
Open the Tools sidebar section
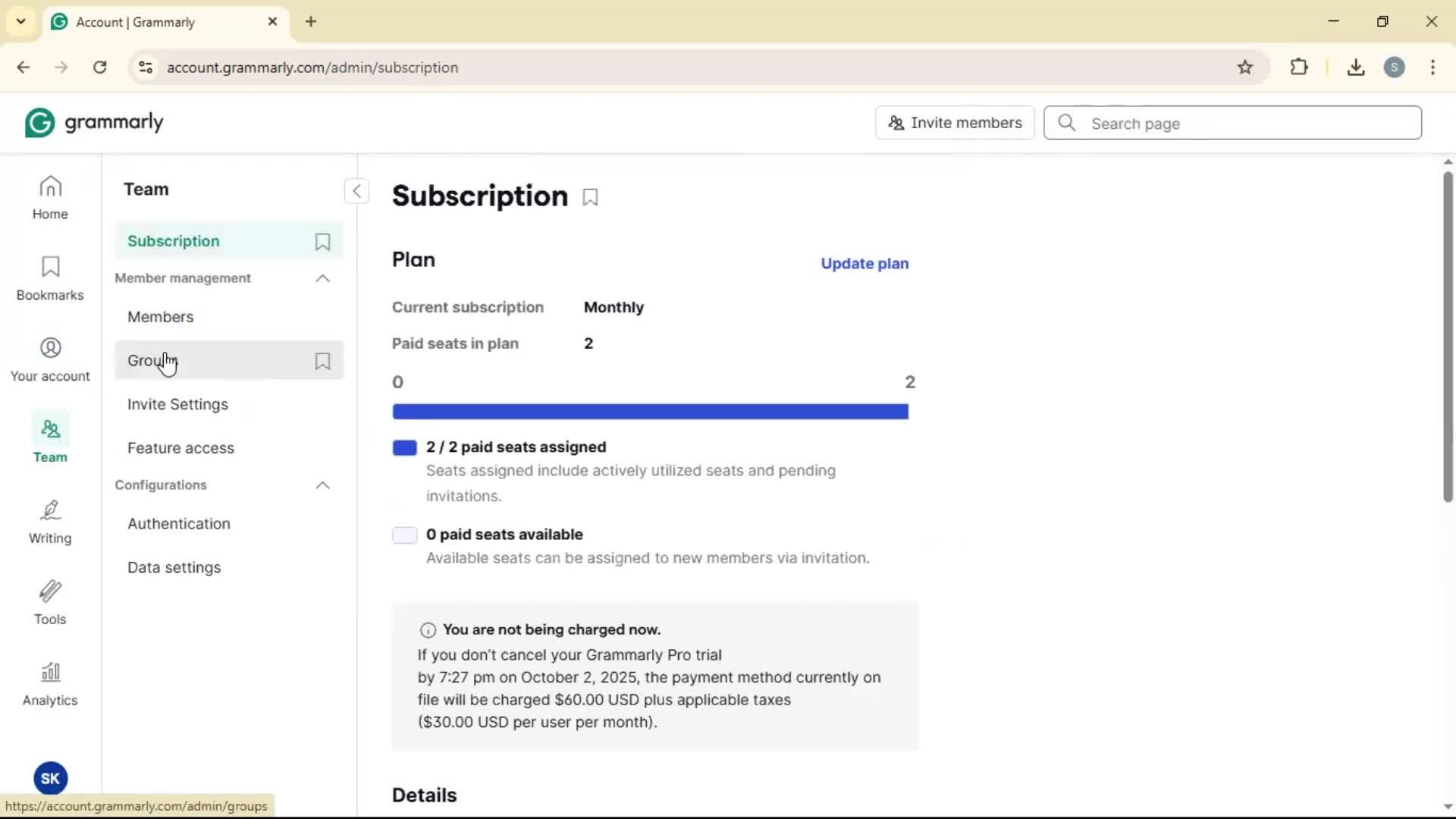click(x=50, y=603)
